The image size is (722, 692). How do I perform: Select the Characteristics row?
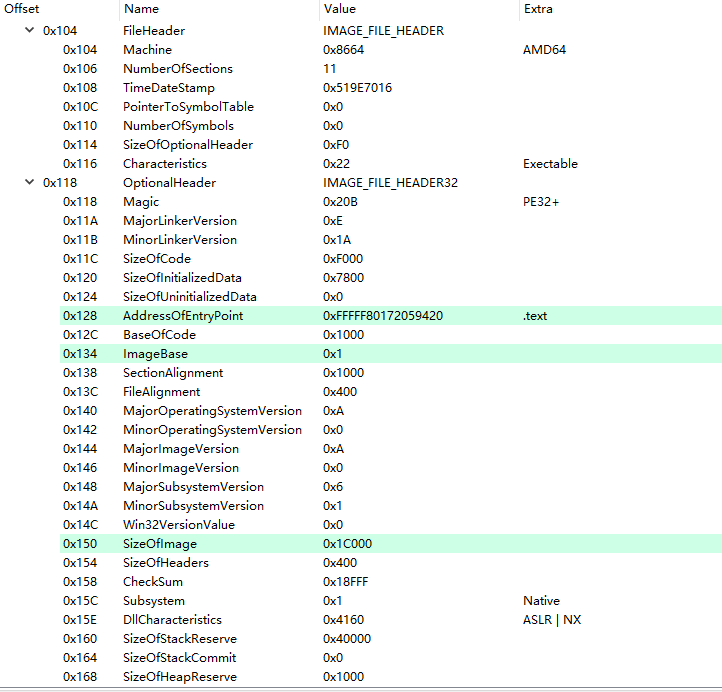(165, 164)
